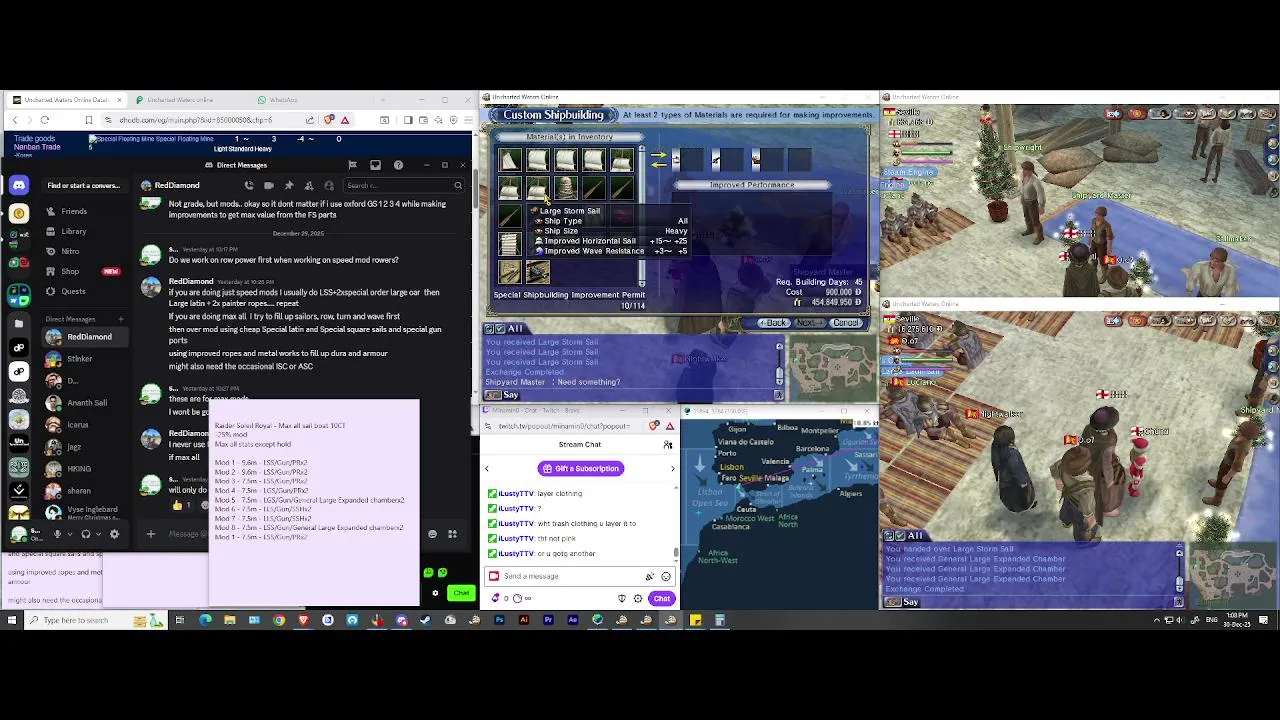
Task: Send Twitch message with Chat button
Action: 662,598
